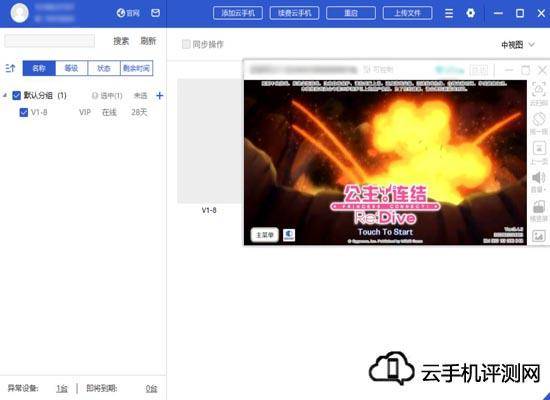The width and height of the screenshot is (550, 400).
Task: Click the shake-device icon in side toolbar
Action: pyautogui.click(x=539, y=119)
